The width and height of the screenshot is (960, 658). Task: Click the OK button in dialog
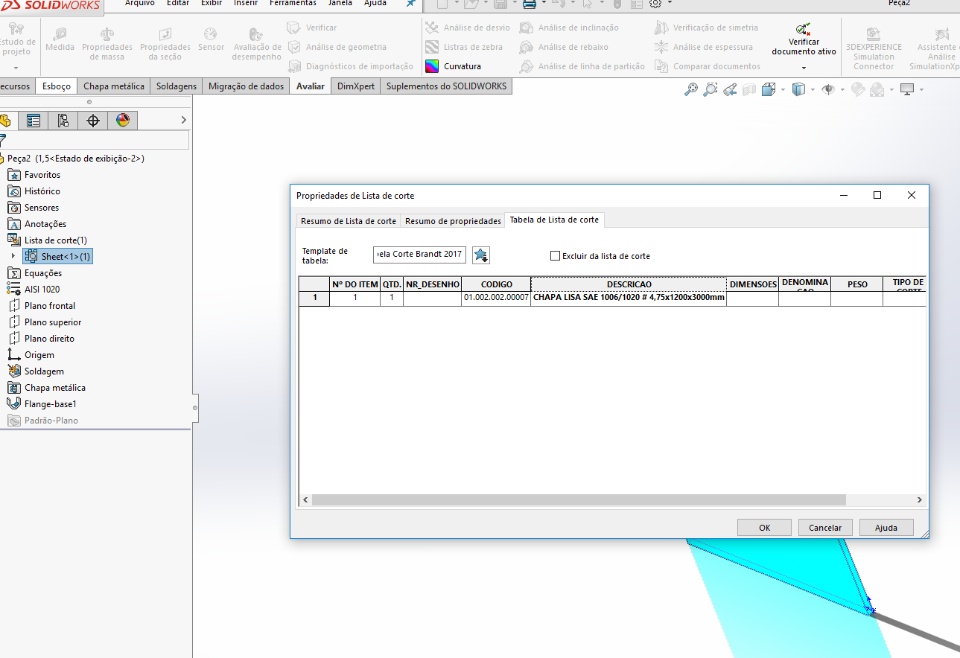click(x=764, y=528)
